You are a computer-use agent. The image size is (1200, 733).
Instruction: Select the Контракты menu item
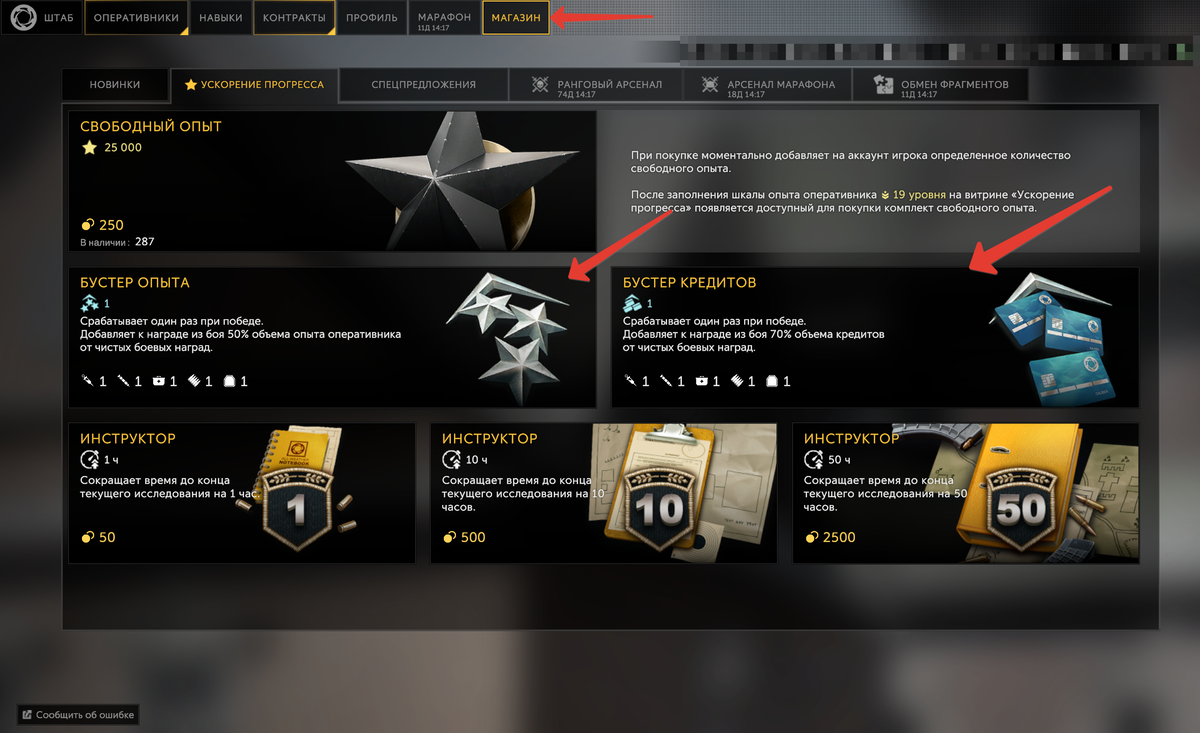click(x=294, y=18)
